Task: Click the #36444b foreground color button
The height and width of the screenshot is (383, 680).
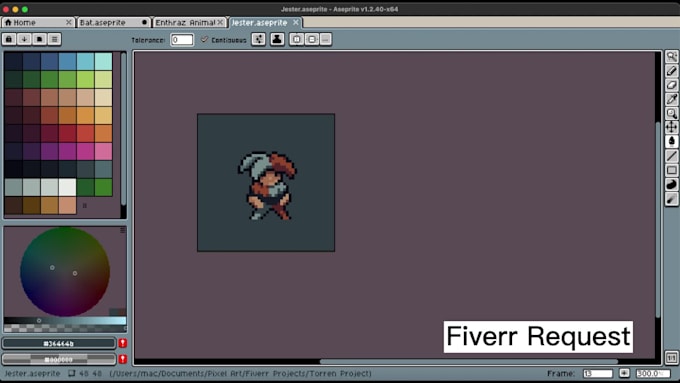Action: 59,343
